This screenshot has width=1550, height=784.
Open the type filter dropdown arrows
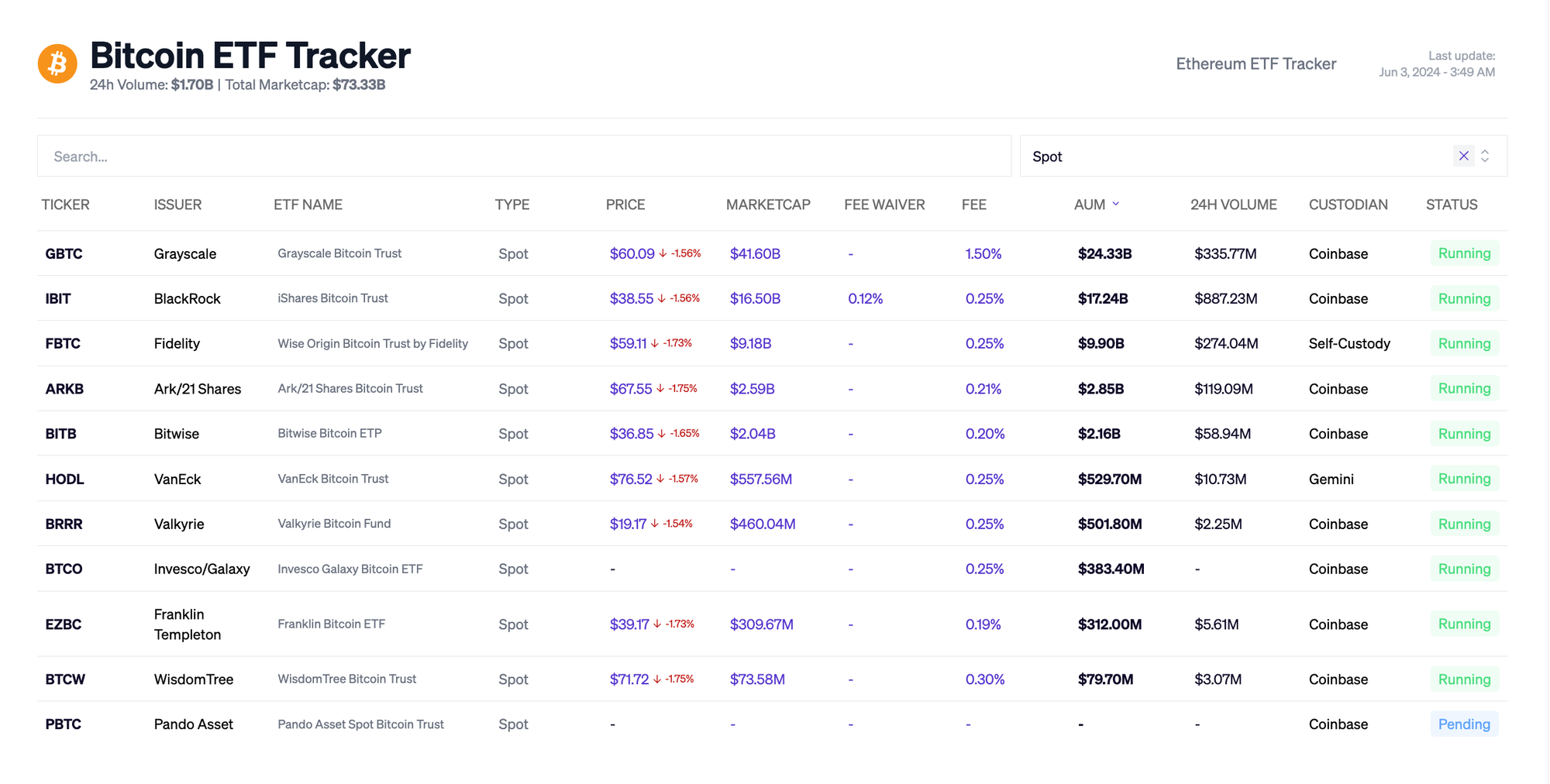[x=1485, y=156]
